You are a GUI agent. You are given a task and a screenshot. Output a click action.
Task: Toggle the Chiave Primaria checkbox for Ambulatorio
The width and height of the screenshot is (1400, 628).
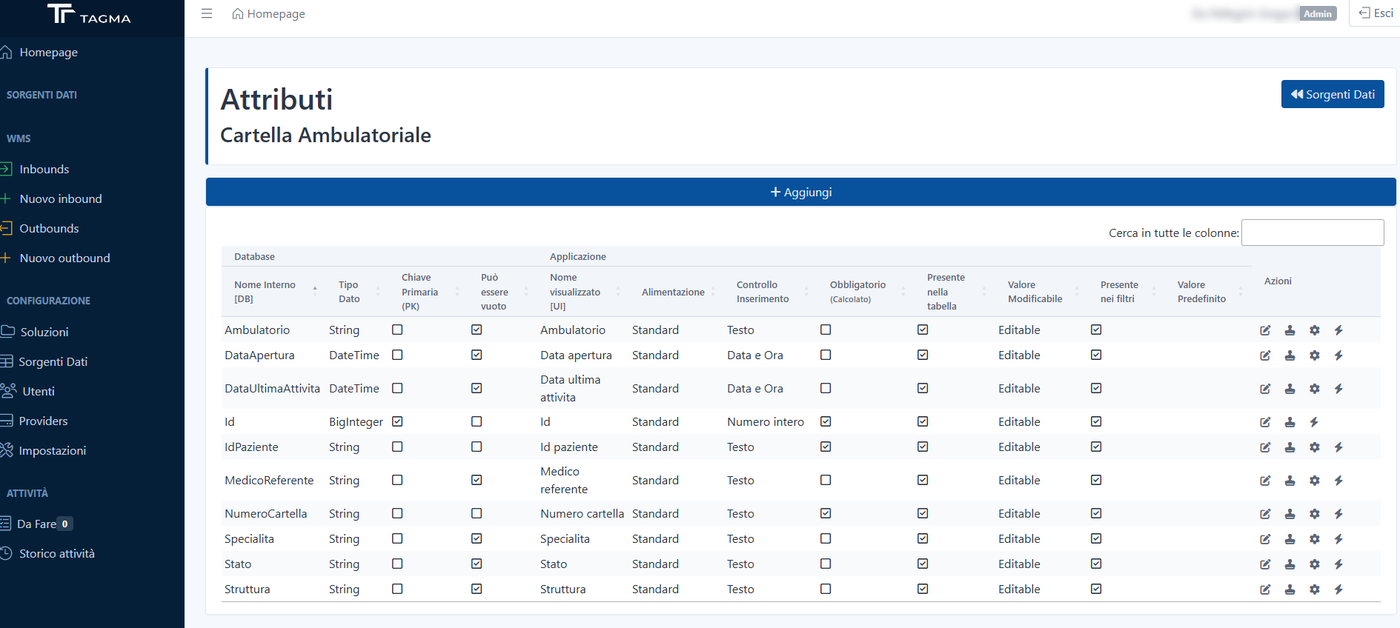pyautogui.click(x=398, y=329)
